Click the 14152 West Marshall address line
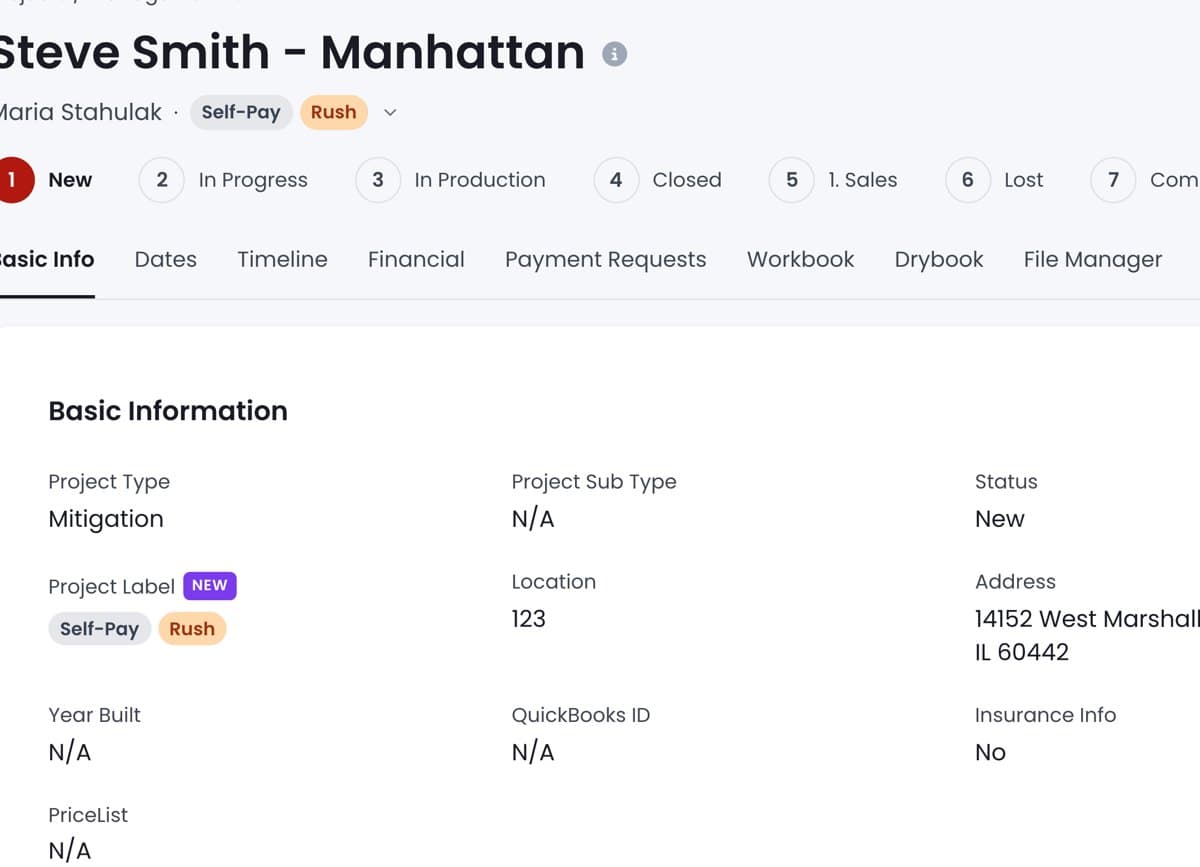The height and width of the screenshot is (867, 1200). pyautogui.click(x=1087, y=619)
